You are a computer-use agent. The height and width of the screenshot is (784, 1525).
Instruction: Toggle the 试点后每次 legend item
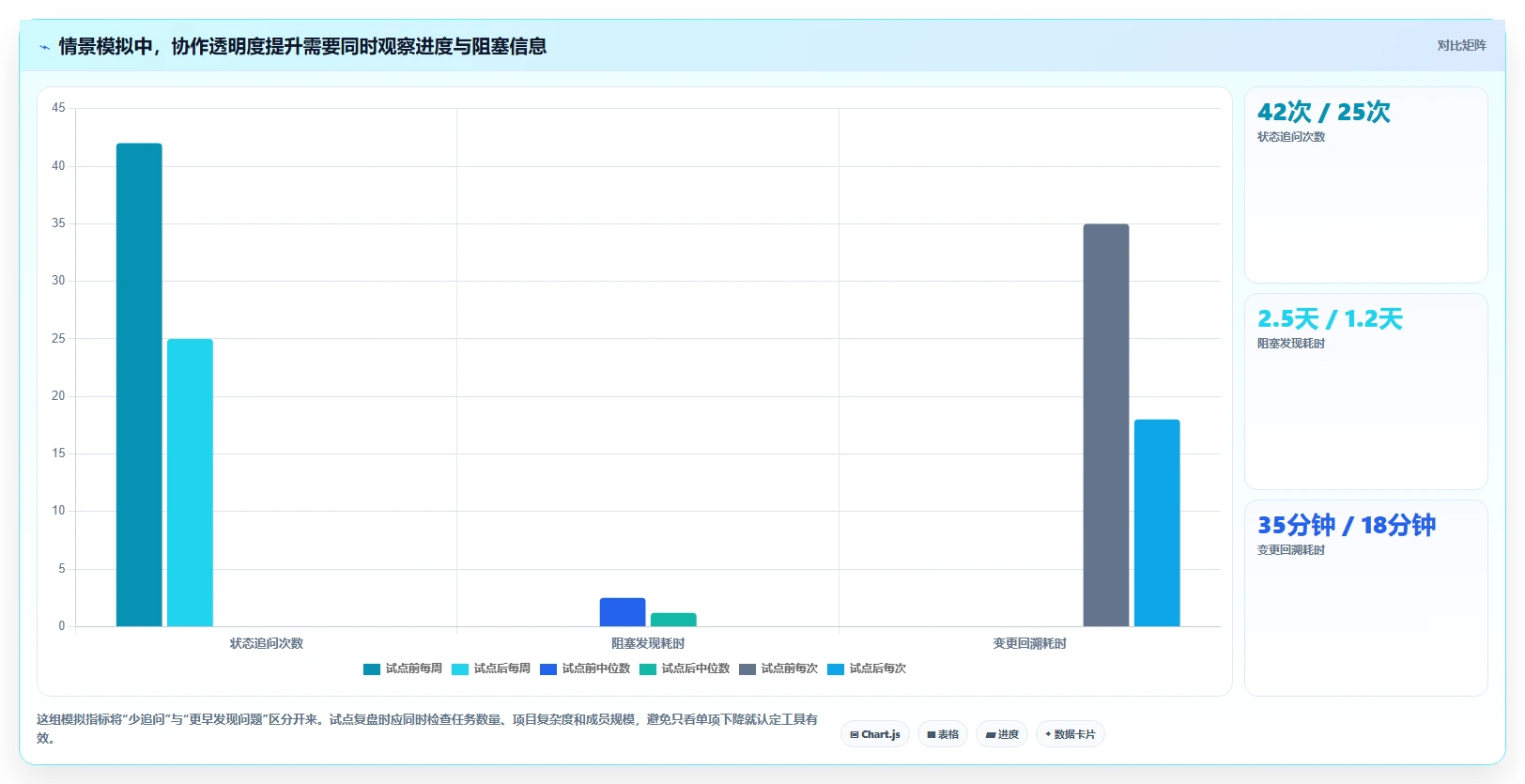(x=867, y=669)
